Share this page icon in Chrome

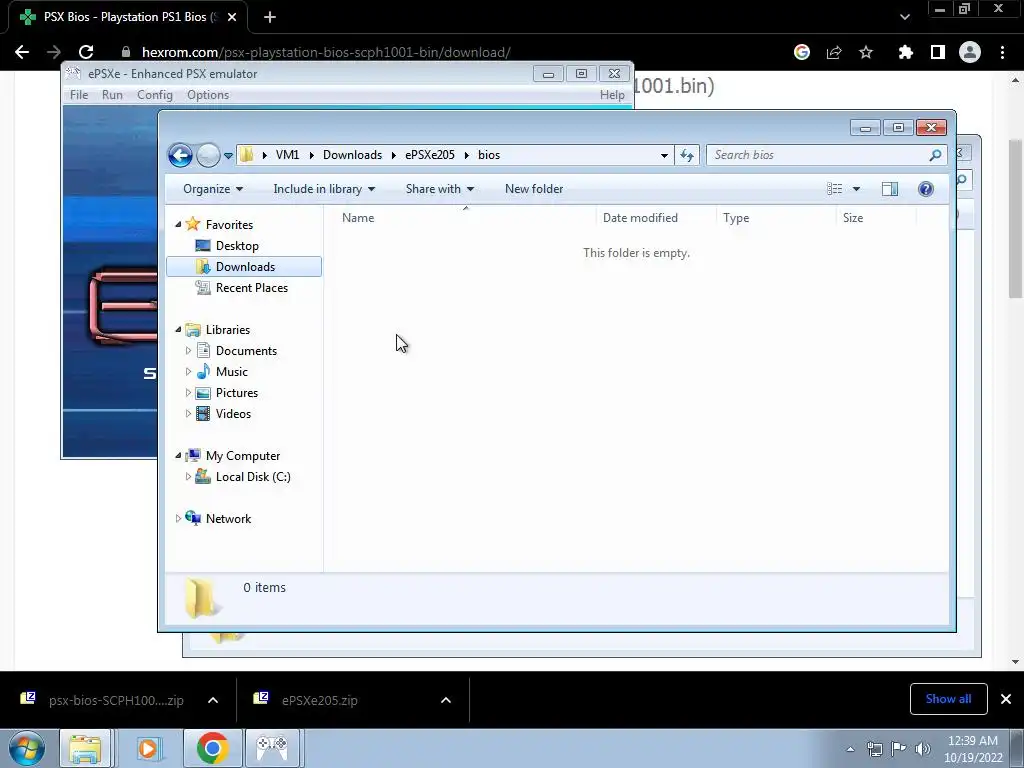834,52
